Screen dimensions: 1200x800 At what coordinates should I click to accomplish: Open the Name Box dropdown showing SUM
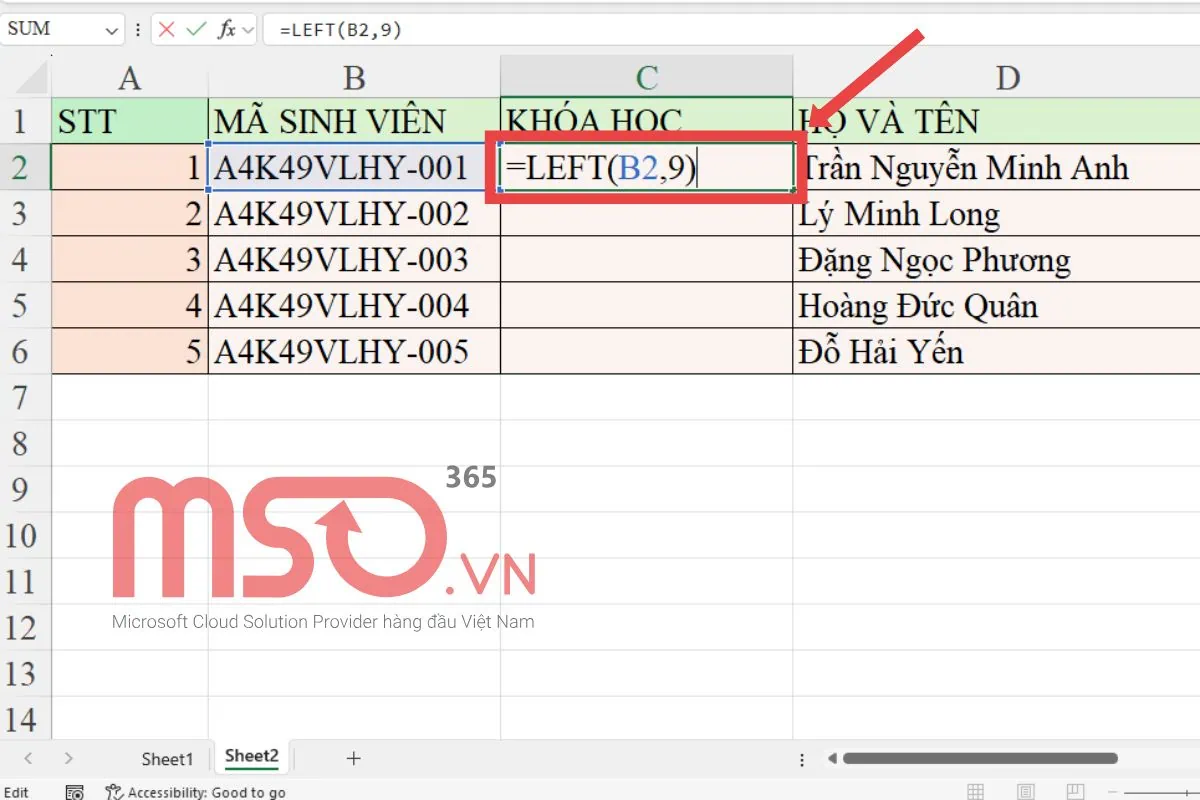111,29
